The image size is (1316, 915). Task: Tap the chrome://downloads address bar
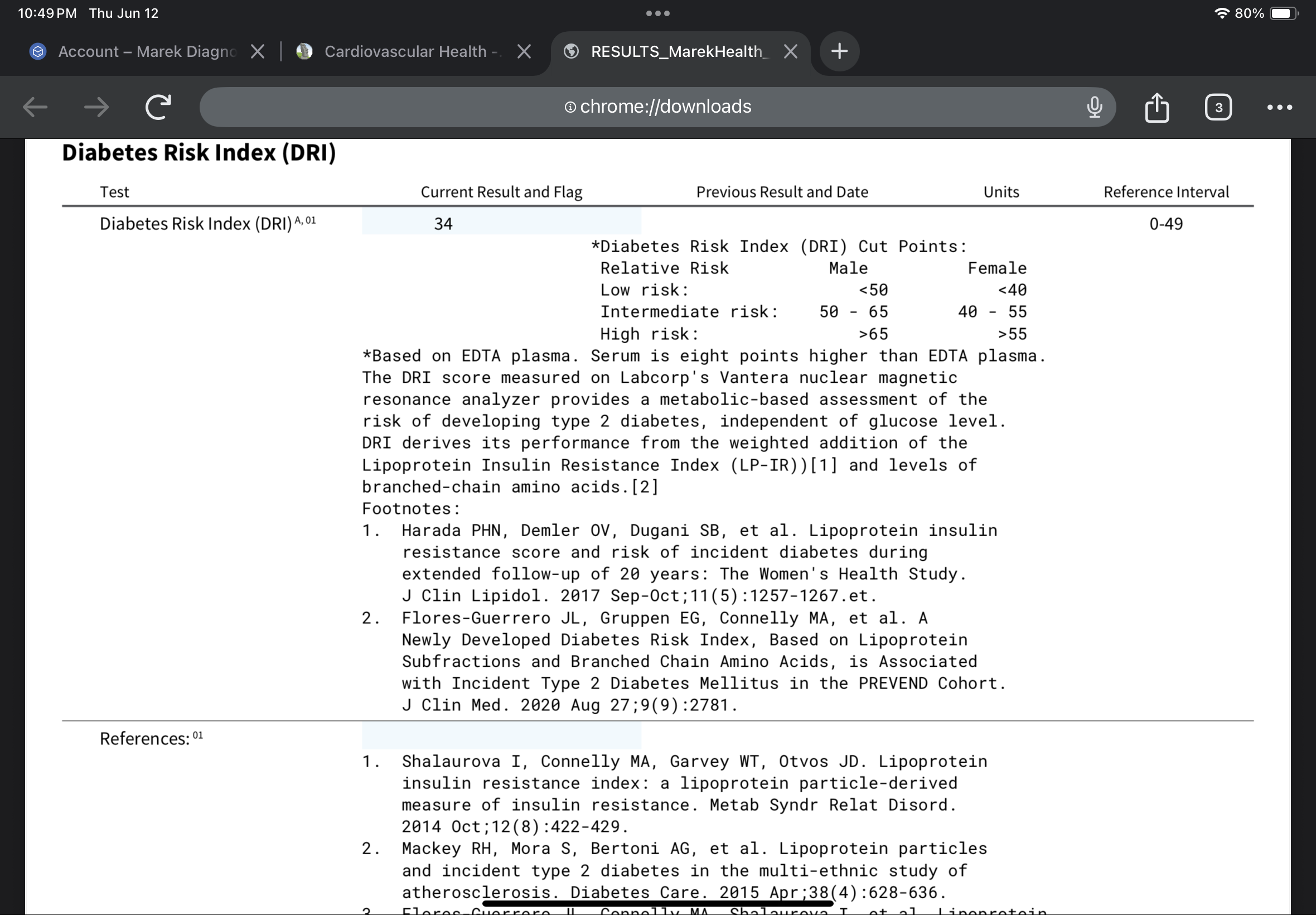[657, 107]
